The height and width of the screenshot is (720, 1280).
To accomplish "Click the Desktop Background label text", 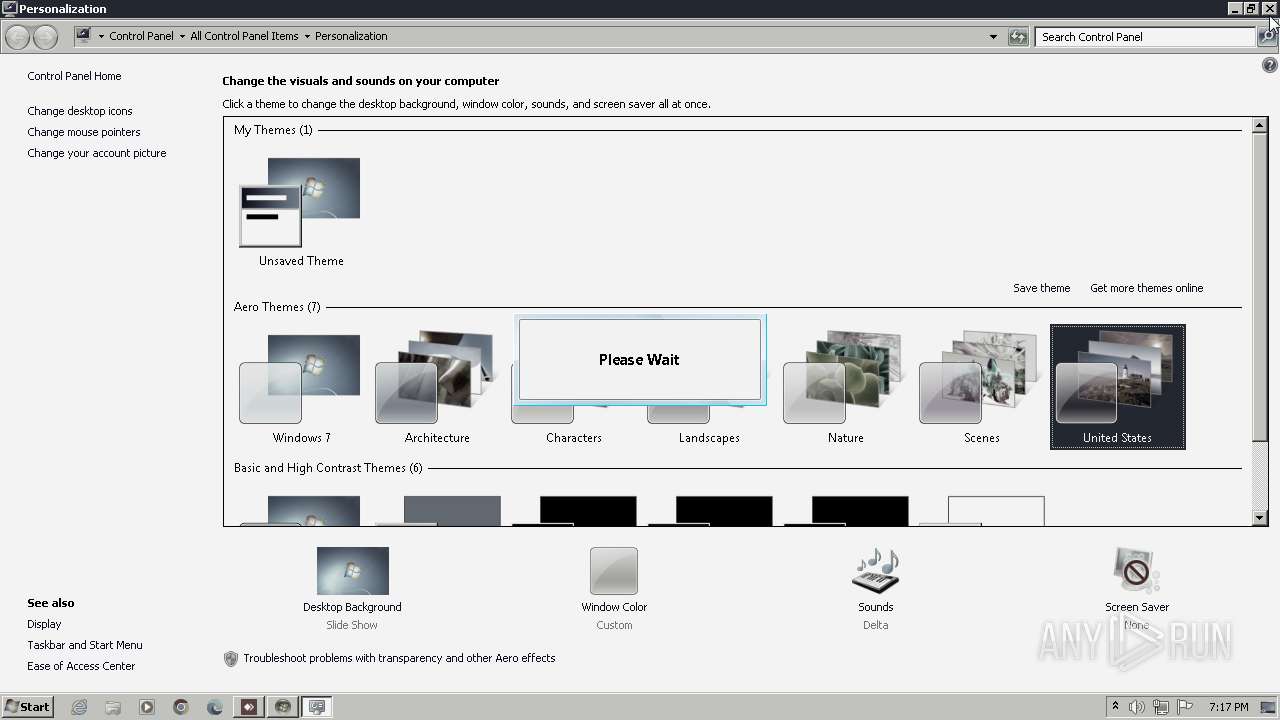I will [352, 607].
